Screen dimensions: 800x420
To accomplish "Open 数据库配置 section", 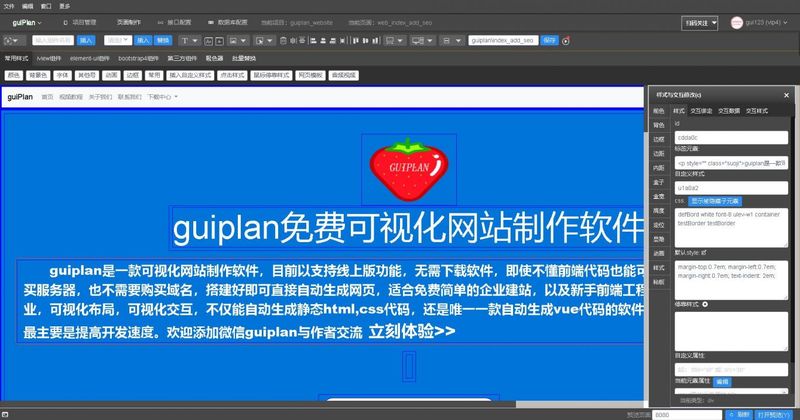I will [x=228, y=22].
